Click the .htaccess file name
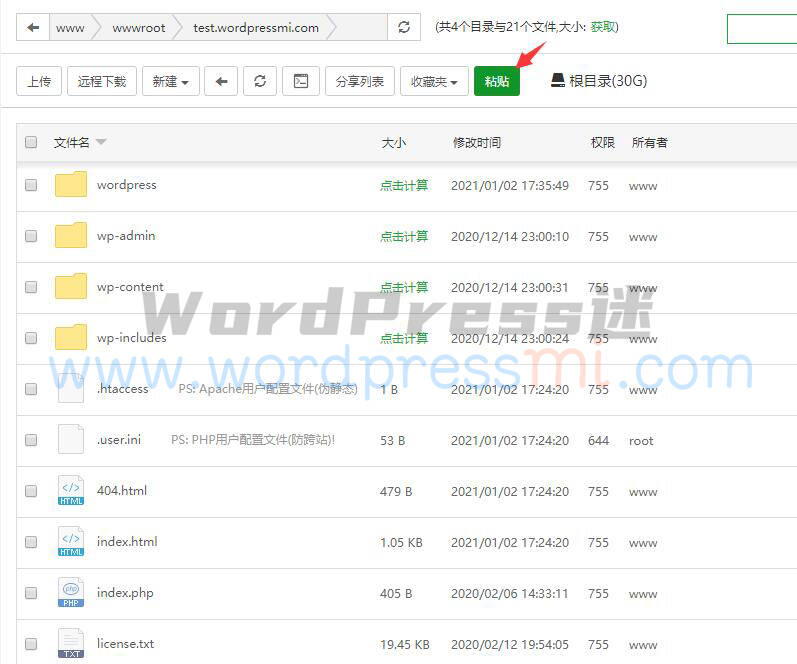Image resolution: width=797 pixels, height=664 pixels. 122,388
